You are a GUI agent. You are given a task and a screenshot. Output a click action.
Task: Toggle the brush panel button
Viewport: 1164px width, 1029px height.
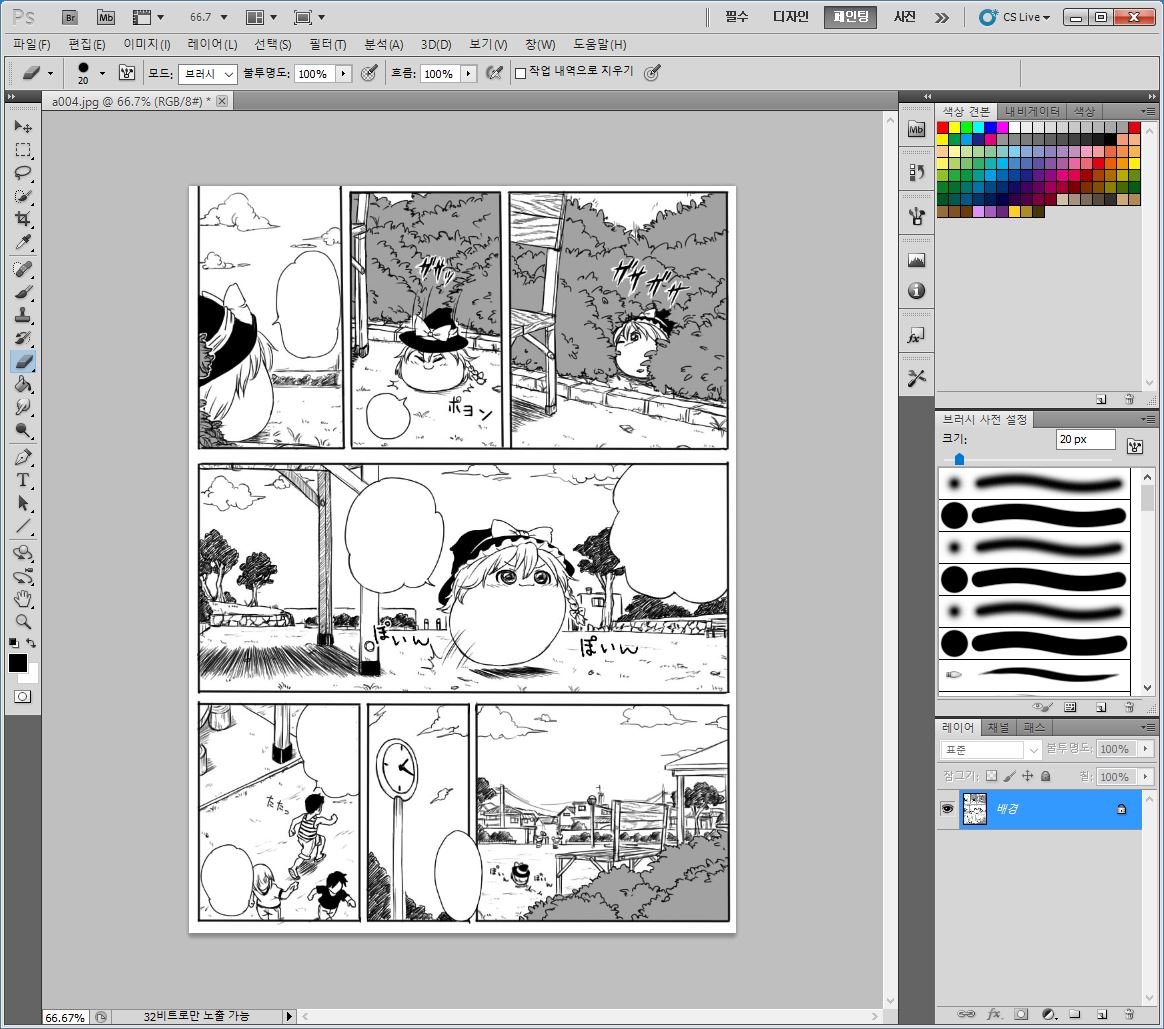[127, 73]
